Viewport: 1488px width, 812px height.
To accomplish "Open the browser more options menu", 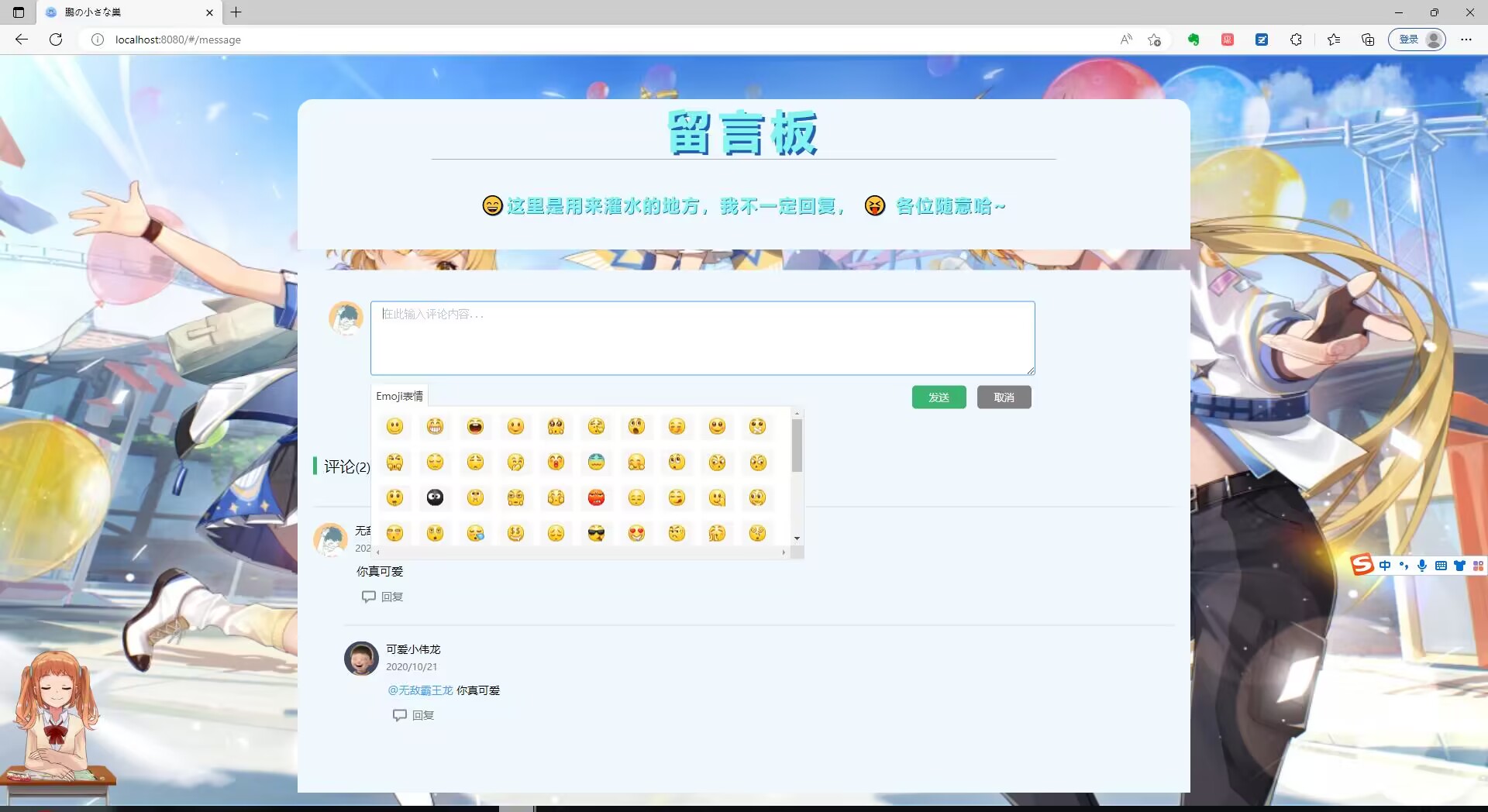I will pyautogui.click(x=1467, y=40).
